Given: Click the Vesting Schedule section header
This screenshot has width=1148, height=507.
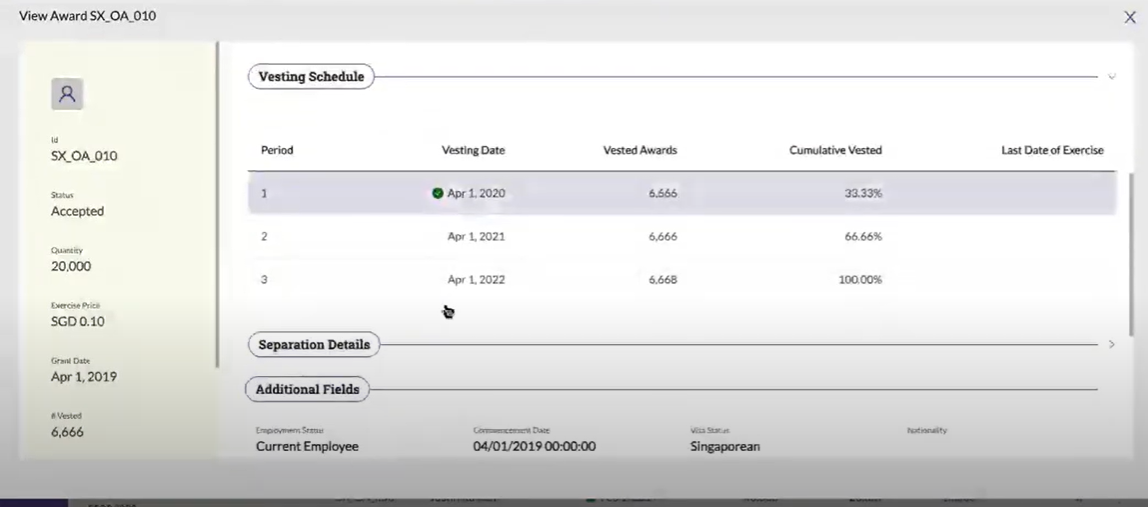Looking at the screenshot, I should [311, 76].
